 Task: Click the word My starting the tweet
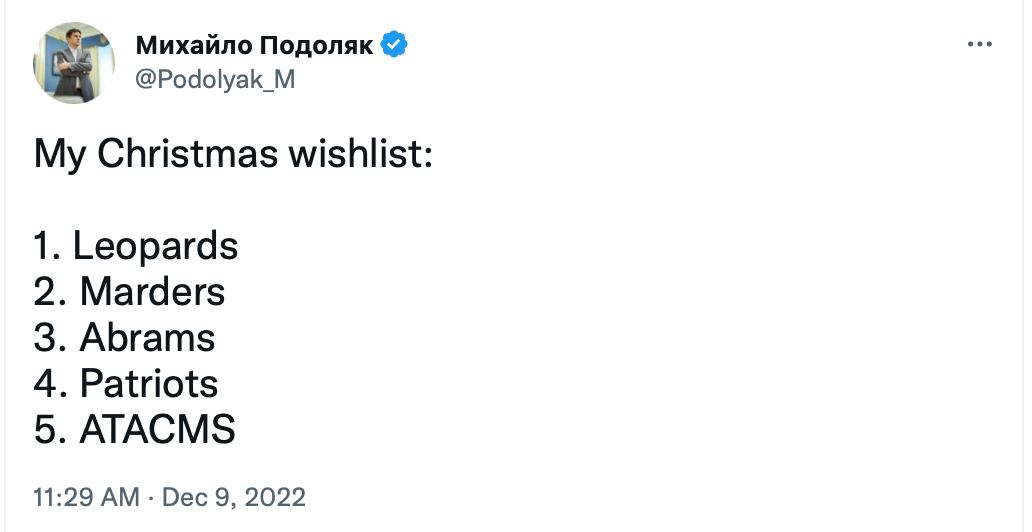59,155
